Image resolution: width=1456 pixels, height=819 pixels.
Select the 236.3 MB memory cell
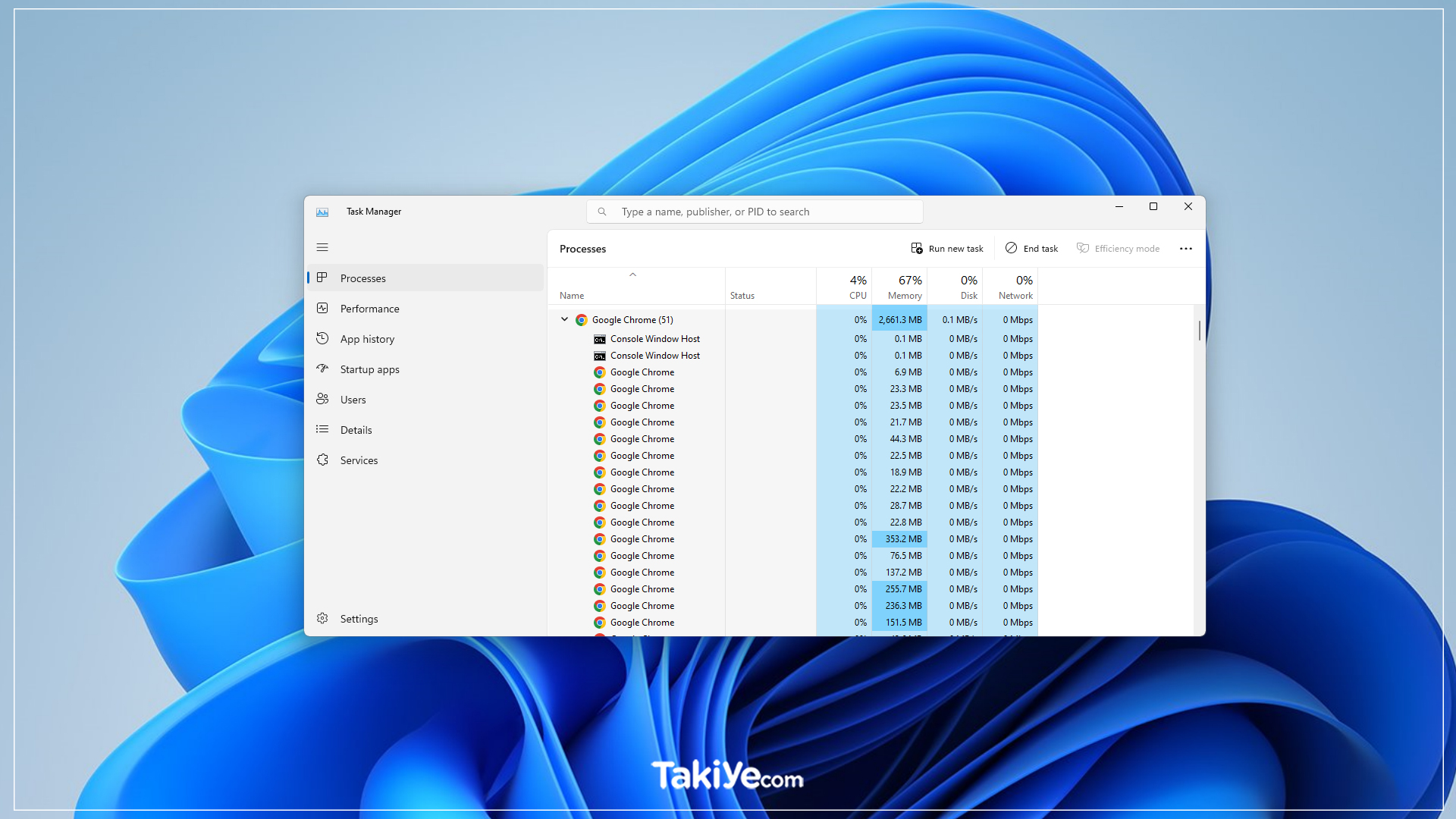coord(899,606)
